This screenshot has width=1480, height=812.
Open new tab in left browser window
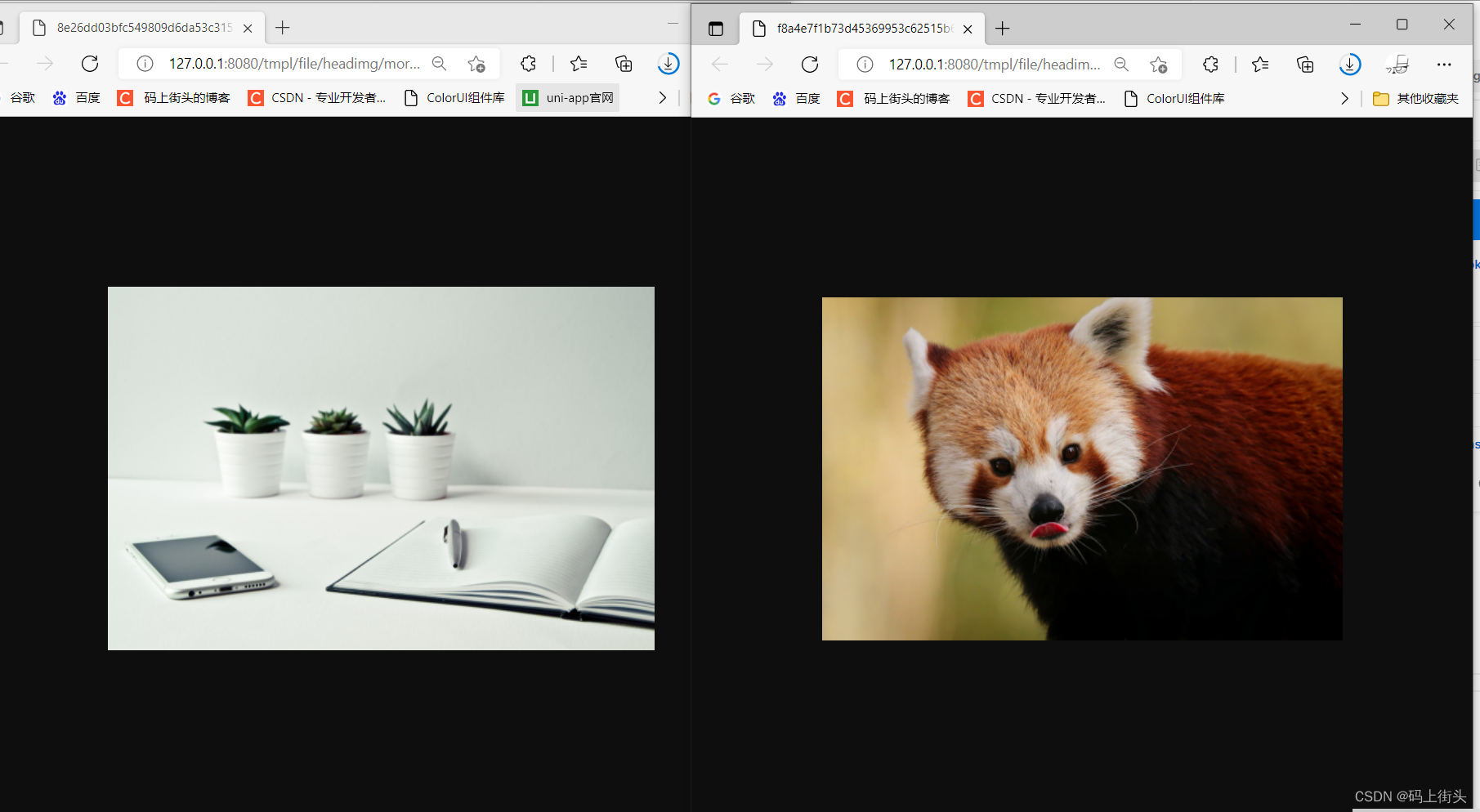[283, 28]
